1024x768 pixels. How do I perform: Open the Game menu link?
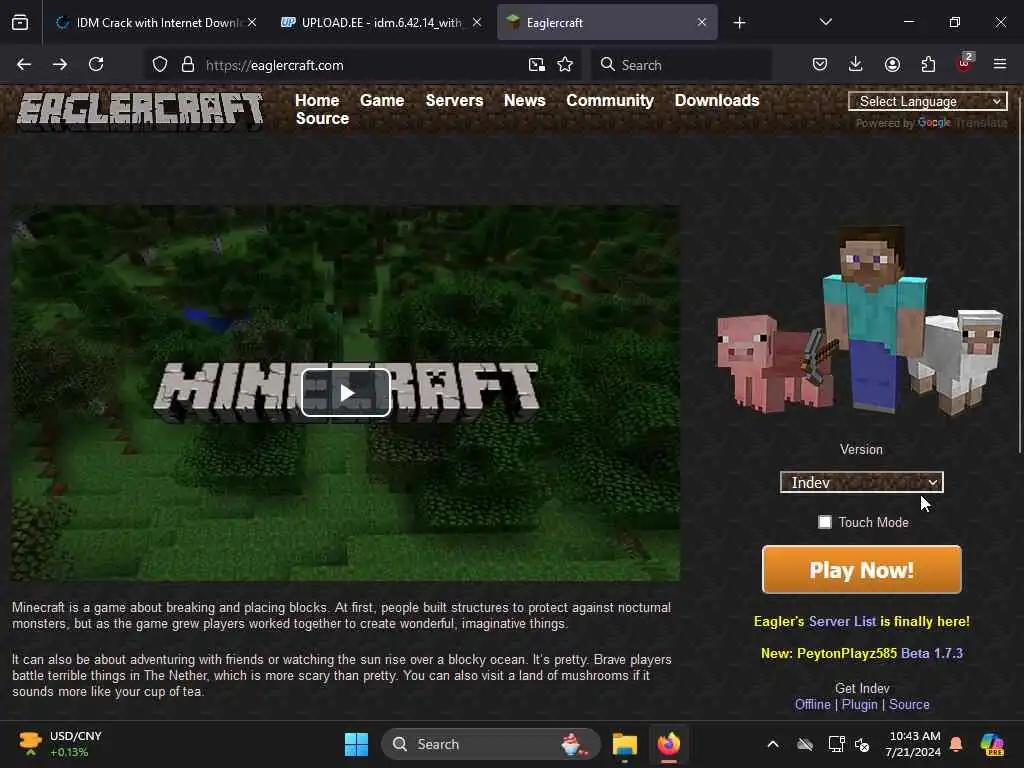(382, 101)
